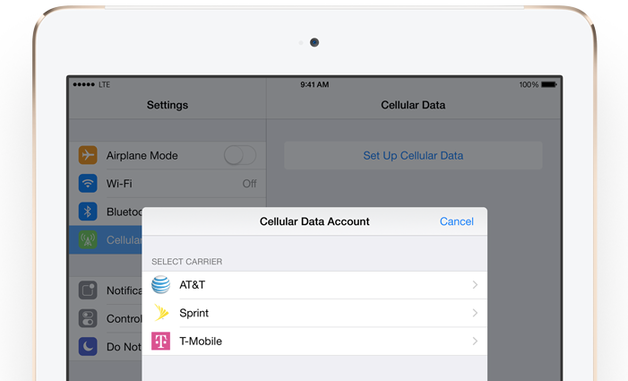Select the Airplane Mode label
The image size is (628, 381).
click(x=142, y=155)
